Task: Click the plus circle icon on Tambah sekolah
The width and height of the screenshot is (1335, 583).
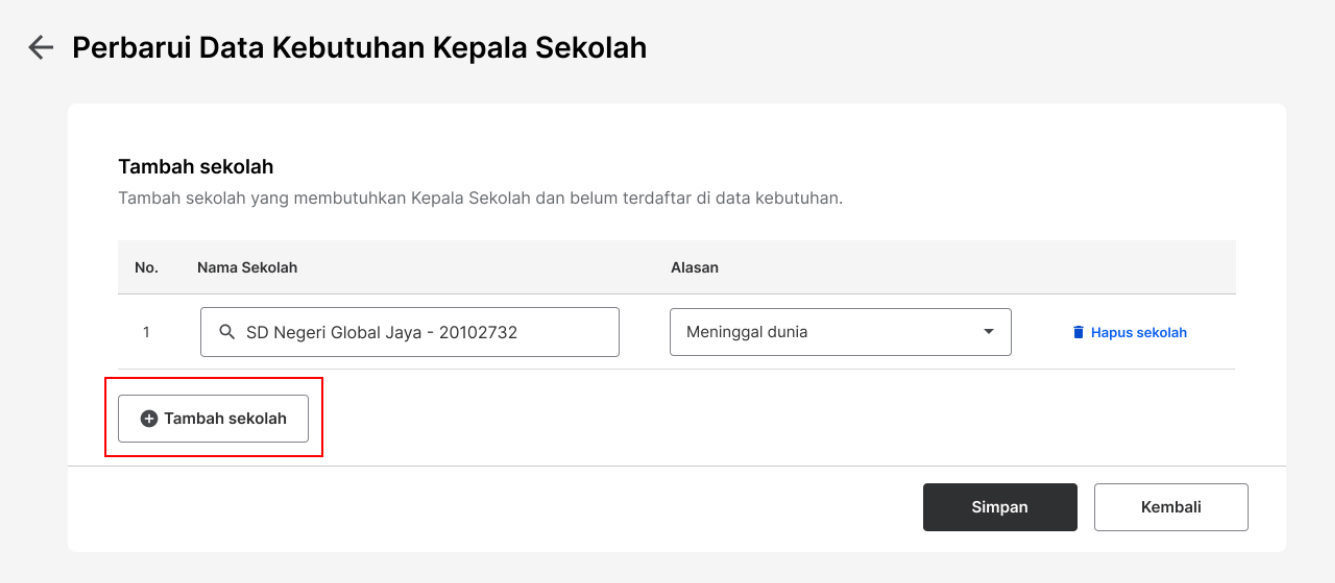Action: [x=149, y=418]
